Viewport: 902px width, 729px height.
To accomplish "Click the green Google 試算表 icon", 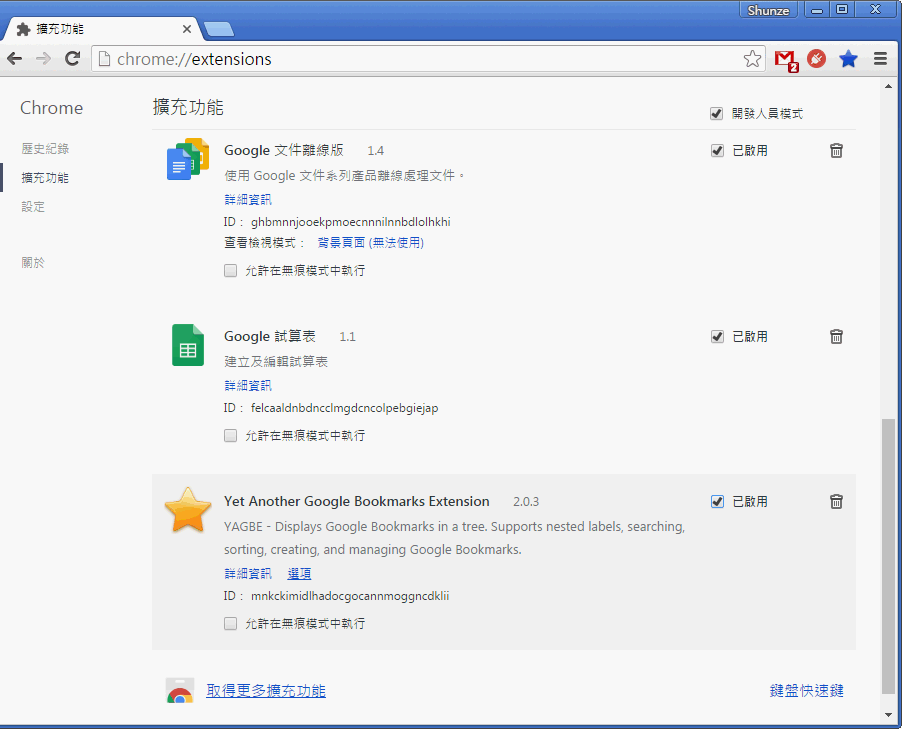I will 188,345.
